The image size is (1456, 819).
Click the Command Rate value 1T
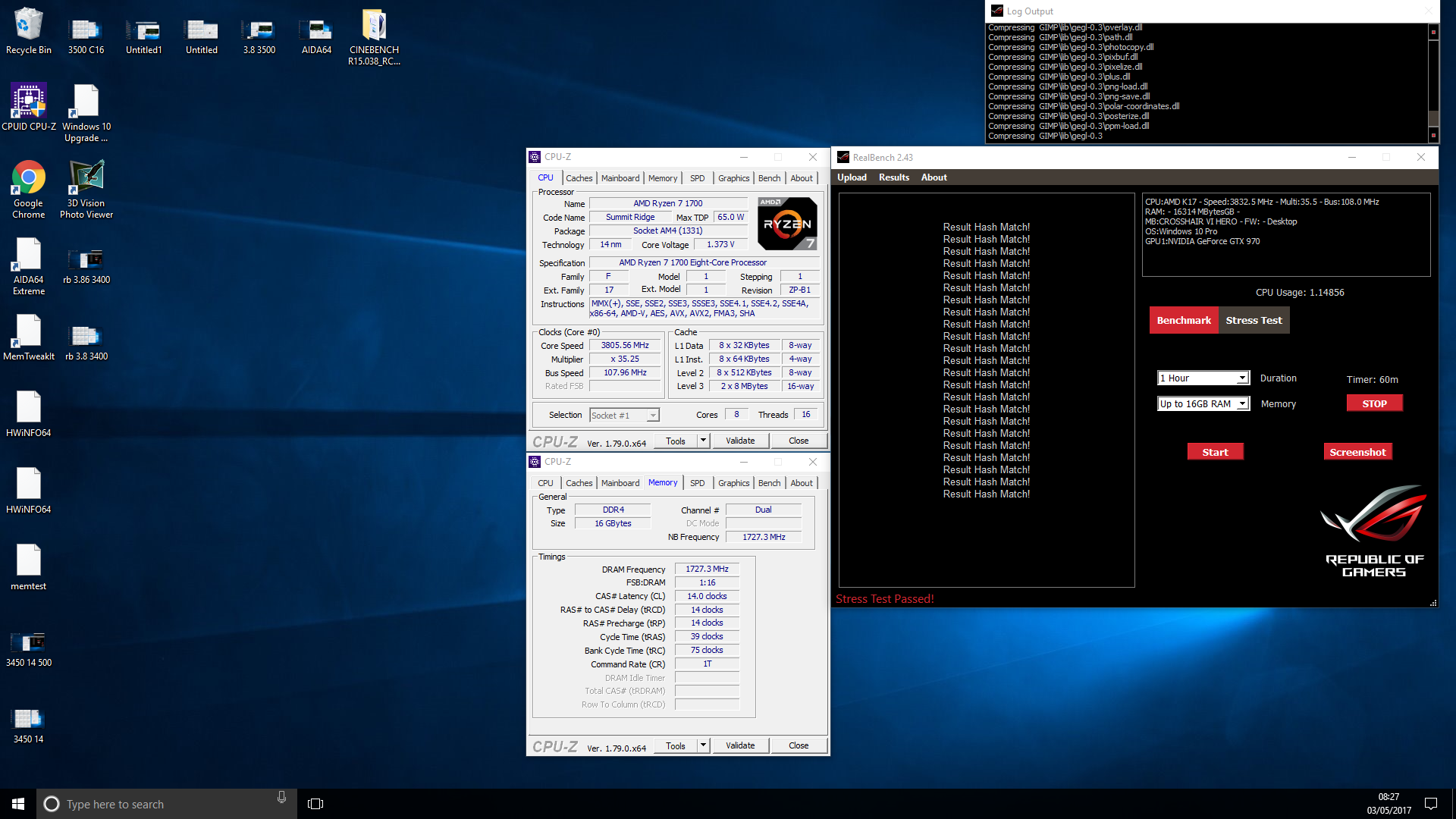[x=707, y=664]
